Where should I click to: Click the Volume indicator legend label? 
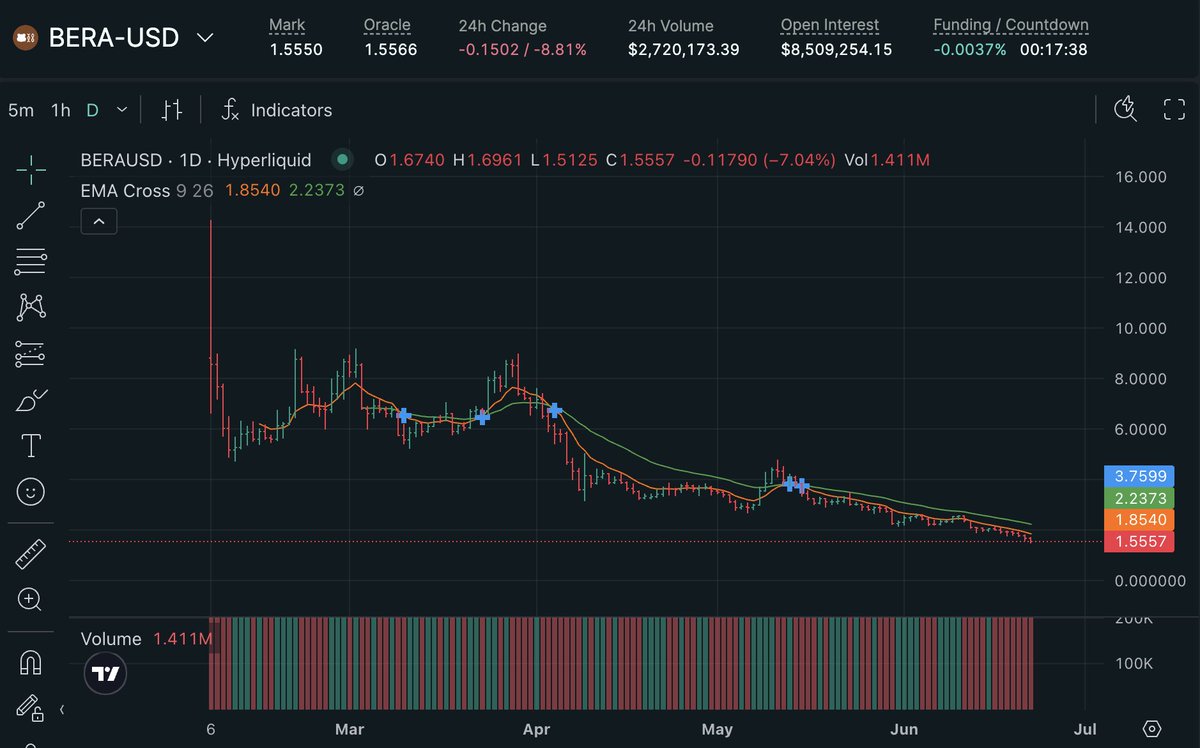(112, 639)
